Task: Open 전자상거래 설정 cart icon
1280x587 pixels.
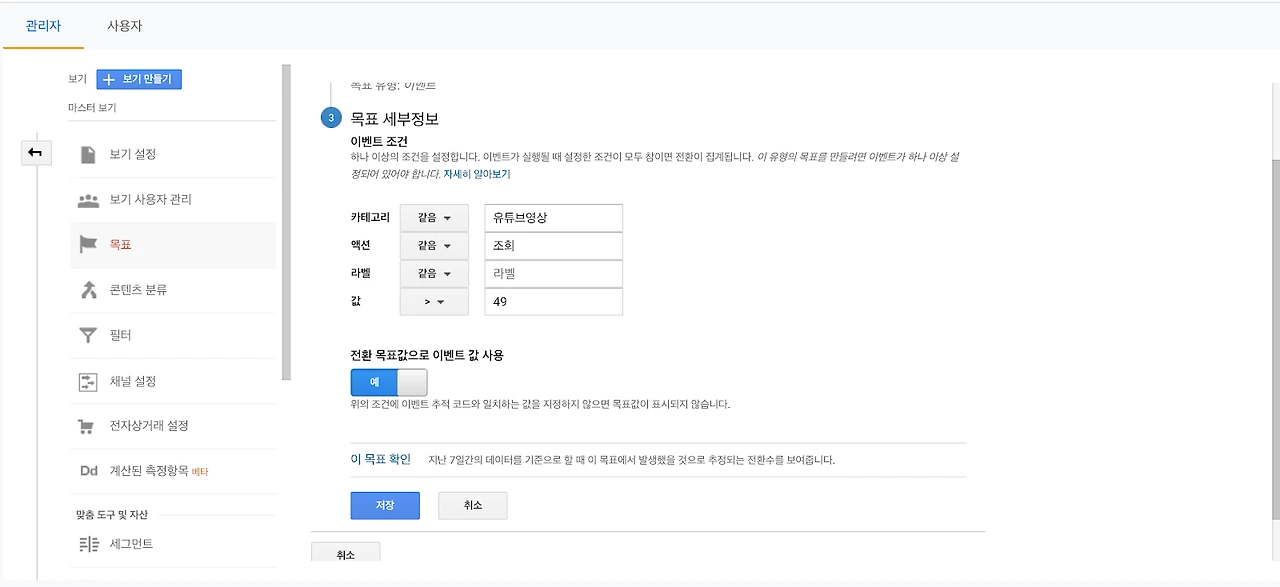Action: 89,426
